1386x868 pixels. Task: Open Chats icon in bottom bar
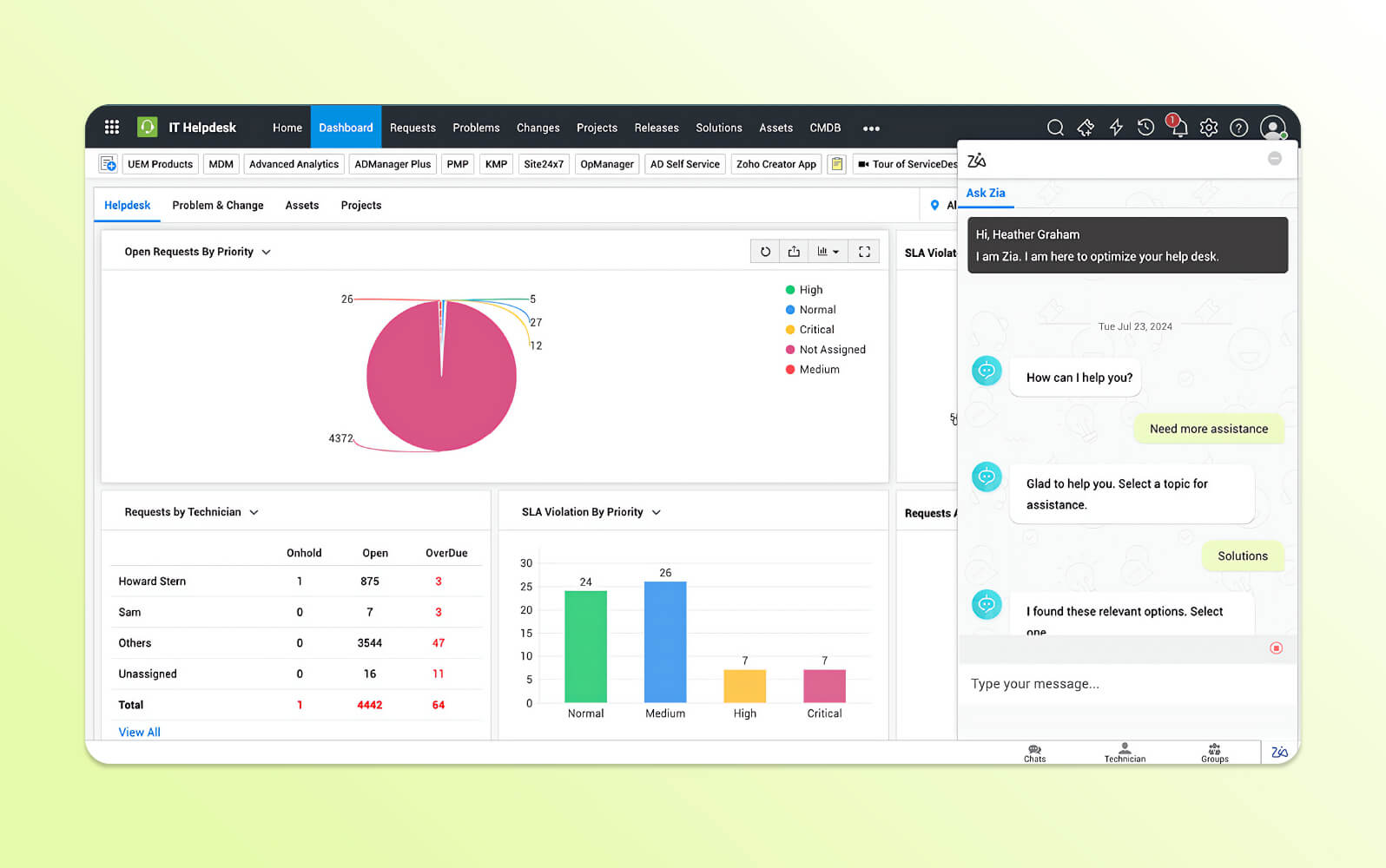click(1034, 753)
